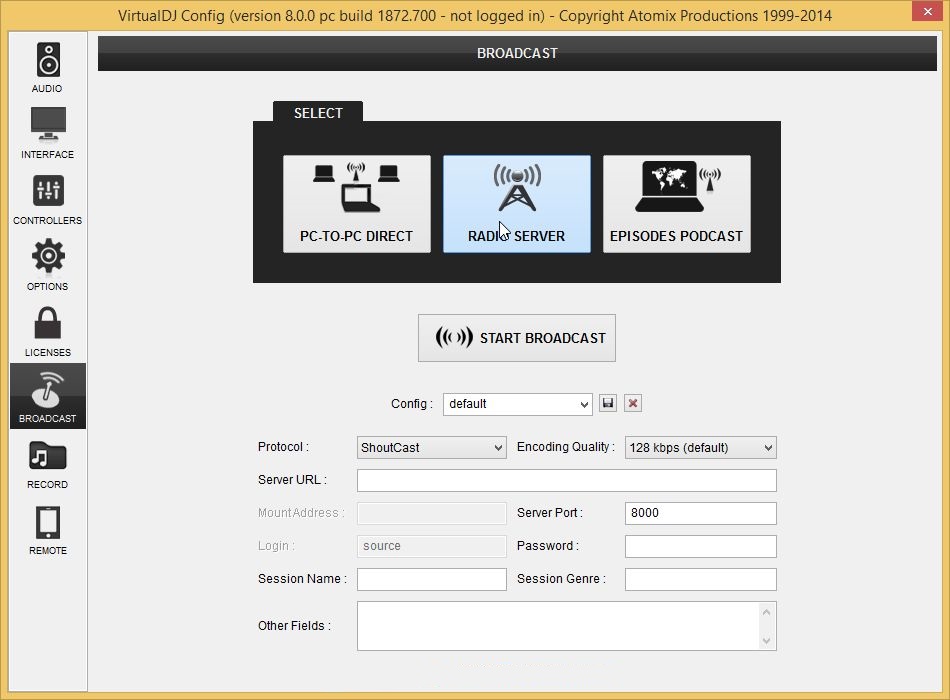Image resolution: width=950 pixels, height=700 pixels.
Task: Open the Audio settings section
Action: point(47,67)
